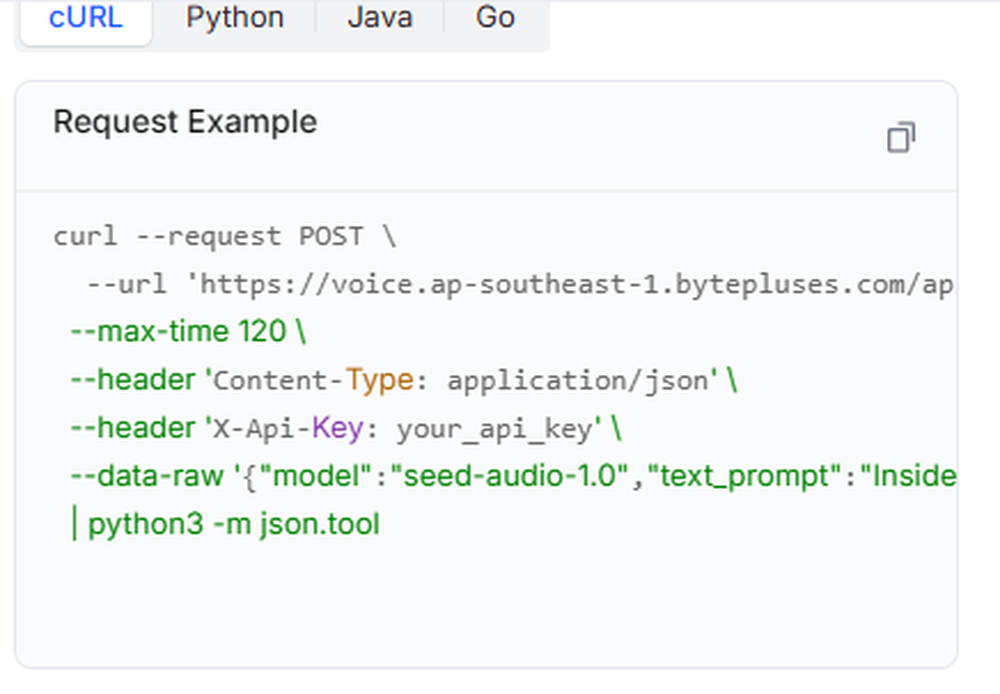Select the Java tab
This screenshot has height=694, width=1000.
(380, 18)
